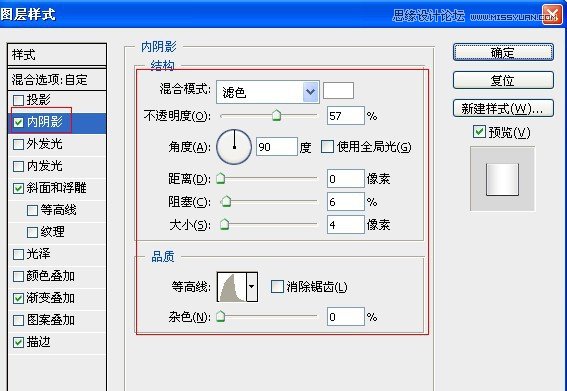
Task: Open the 等高线 contour picker arrow
Action: (252, 287)
